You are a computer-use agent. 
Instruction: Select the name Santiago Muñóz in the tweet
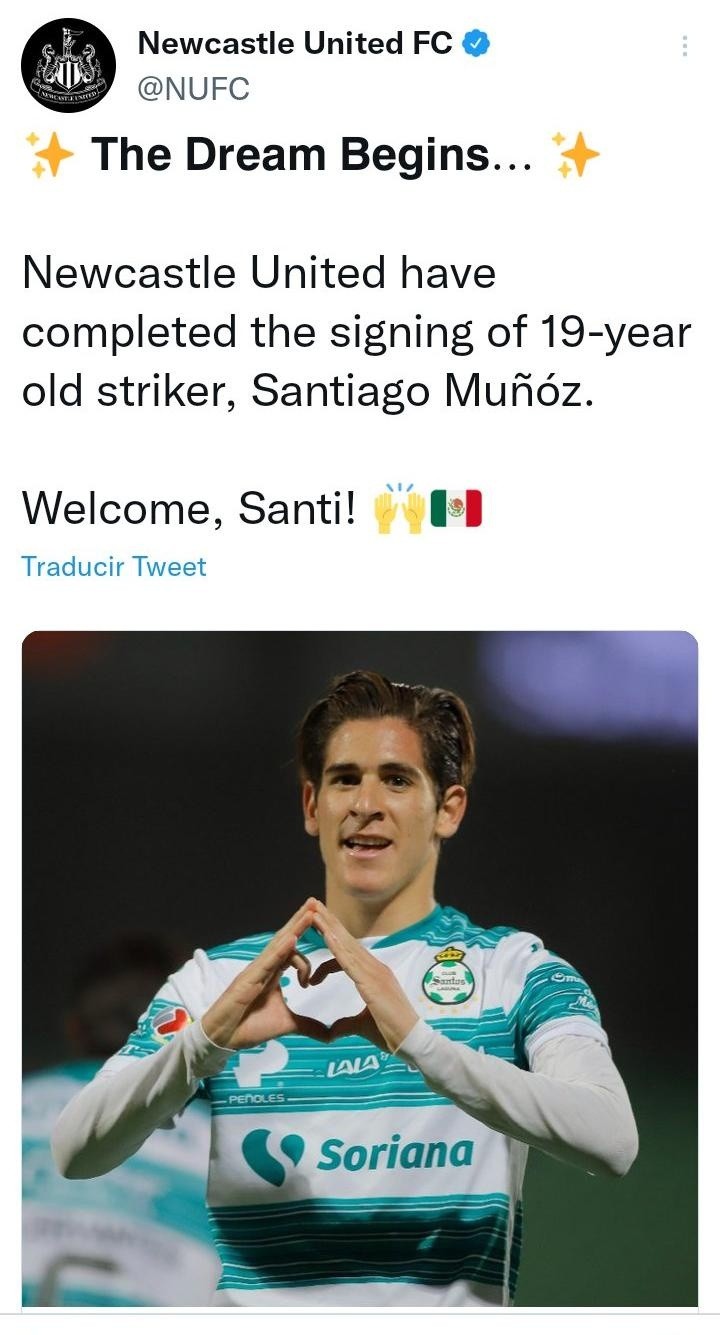tap(422, 392)
